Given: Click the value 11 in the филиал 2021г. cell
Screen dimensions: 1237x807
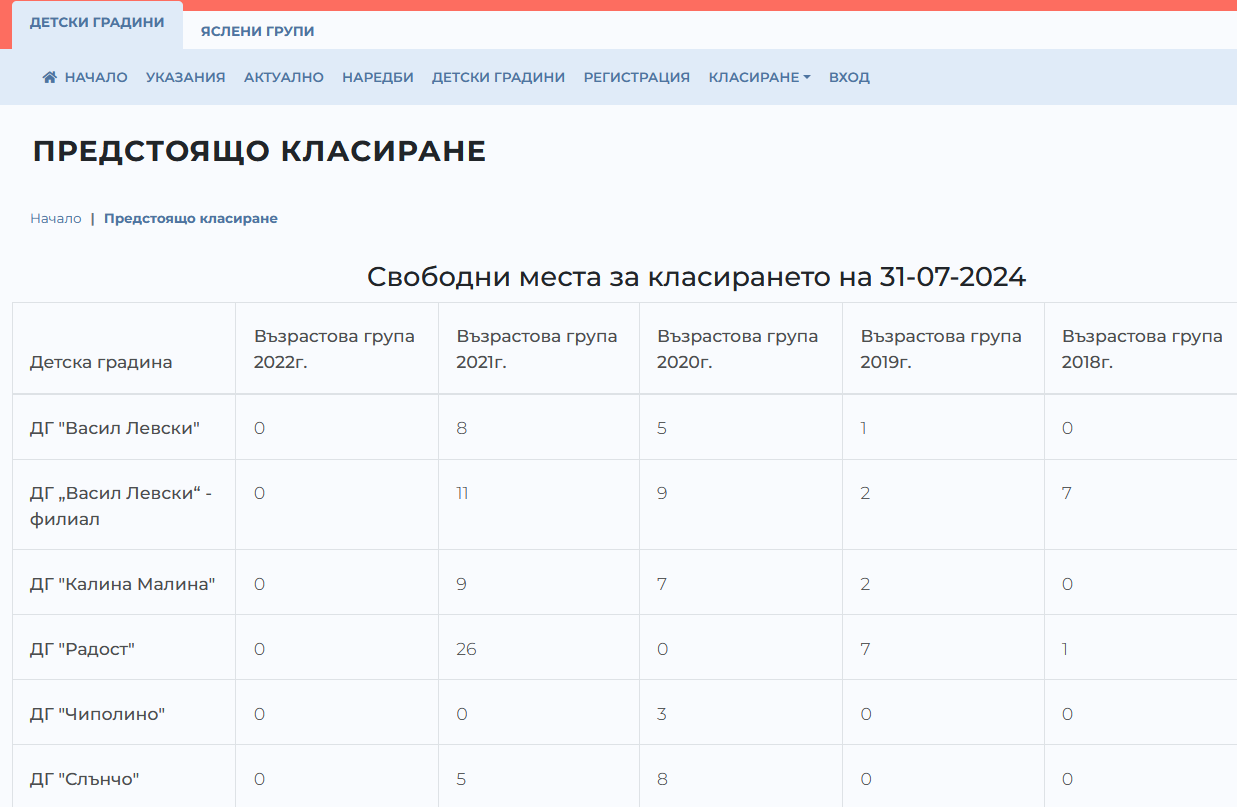Looking at the screenshot, I should tap(462, 493).
